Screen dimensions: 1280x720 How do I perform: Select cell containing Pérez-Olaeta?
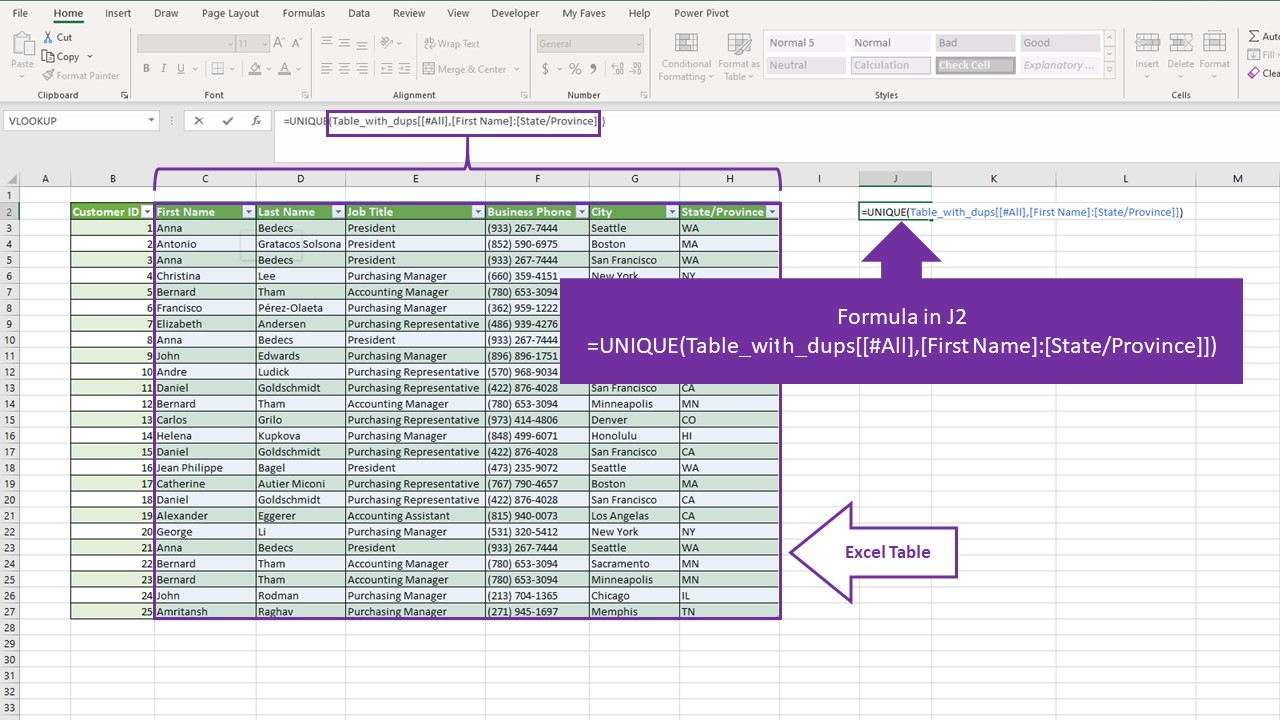(300, 308)
